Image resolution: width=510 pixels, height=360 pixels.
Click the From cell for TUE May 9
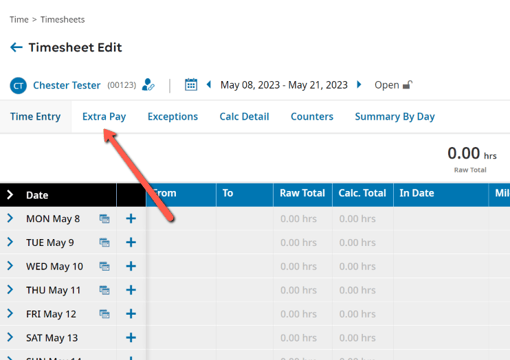pos(181,242)
